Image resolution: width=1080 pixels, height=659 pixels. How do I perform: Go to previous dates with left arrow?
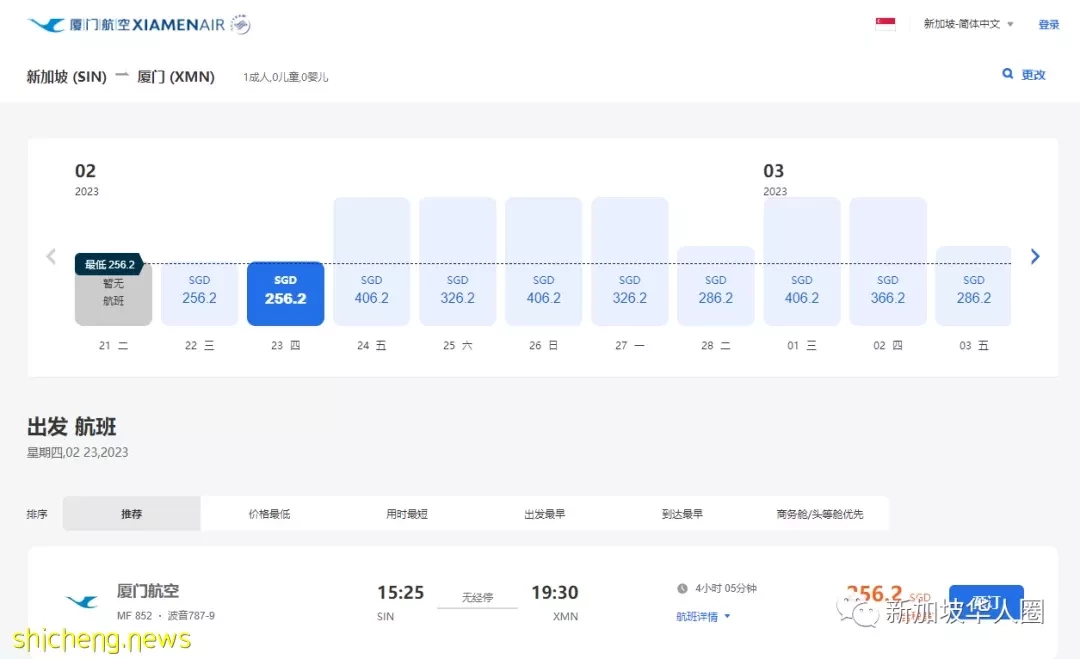tap(51, 256)
